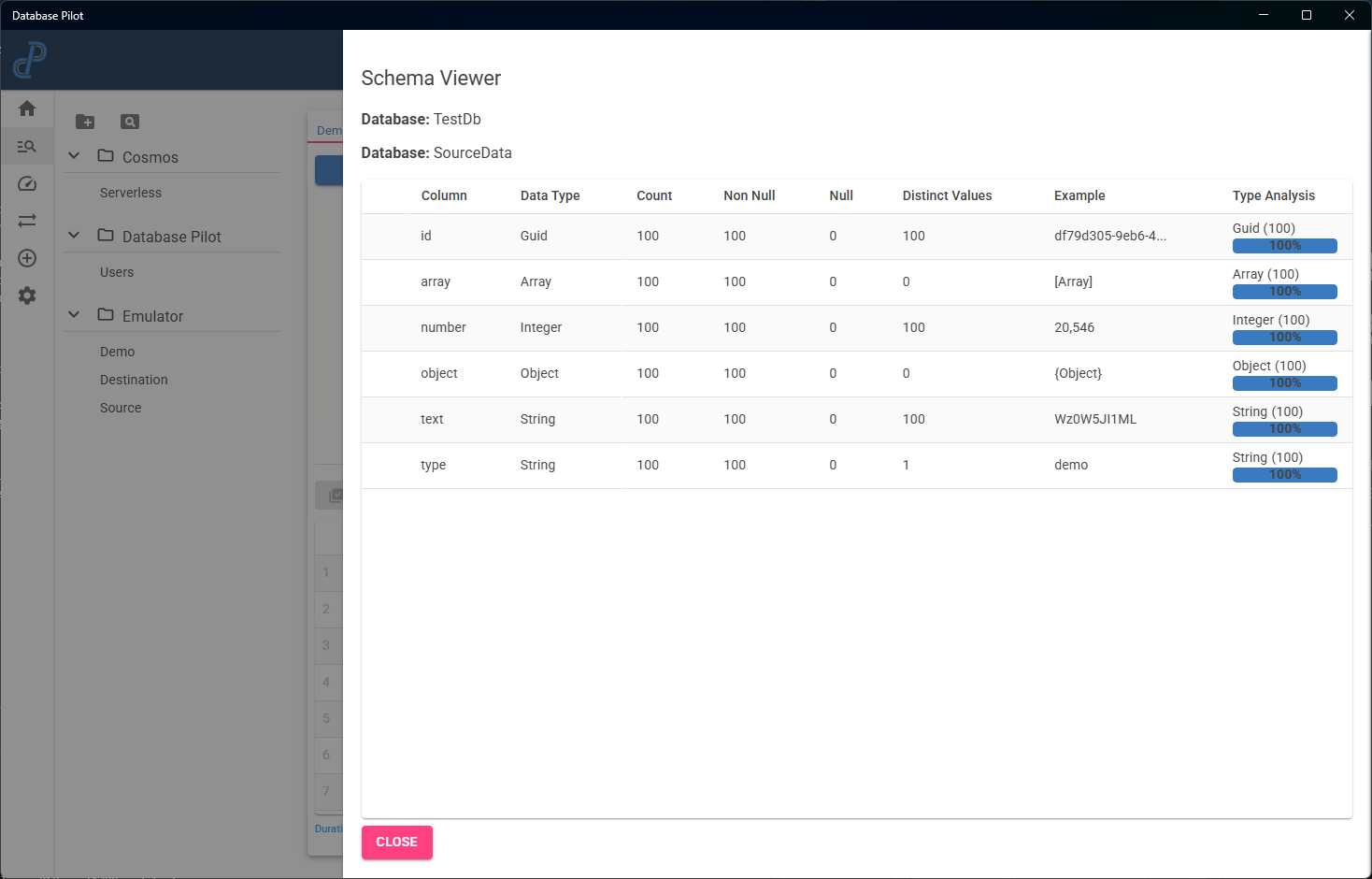
Task: Select the Users collection under Database Pilot
Action: click(116, 272)
